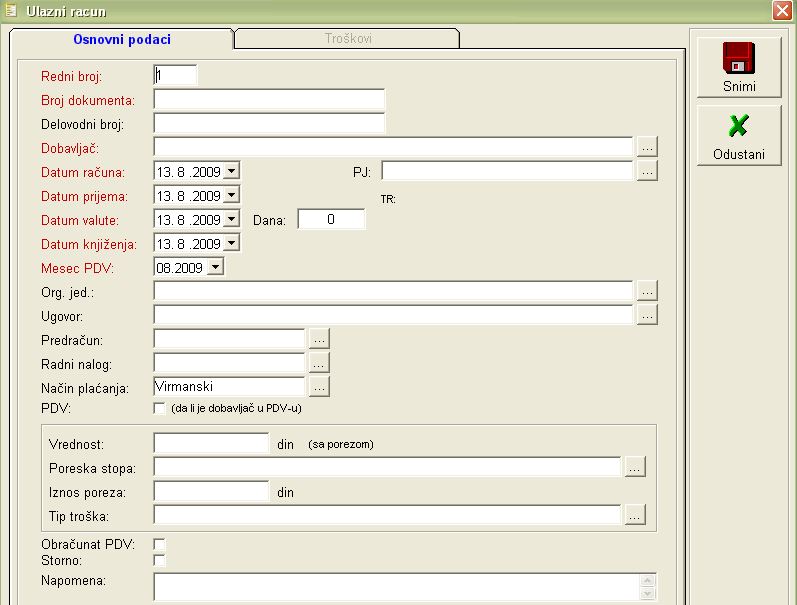This screenshot has height=605, width=797.
Task: Check the Storno checkbox
Action: [x=159, y=560]
